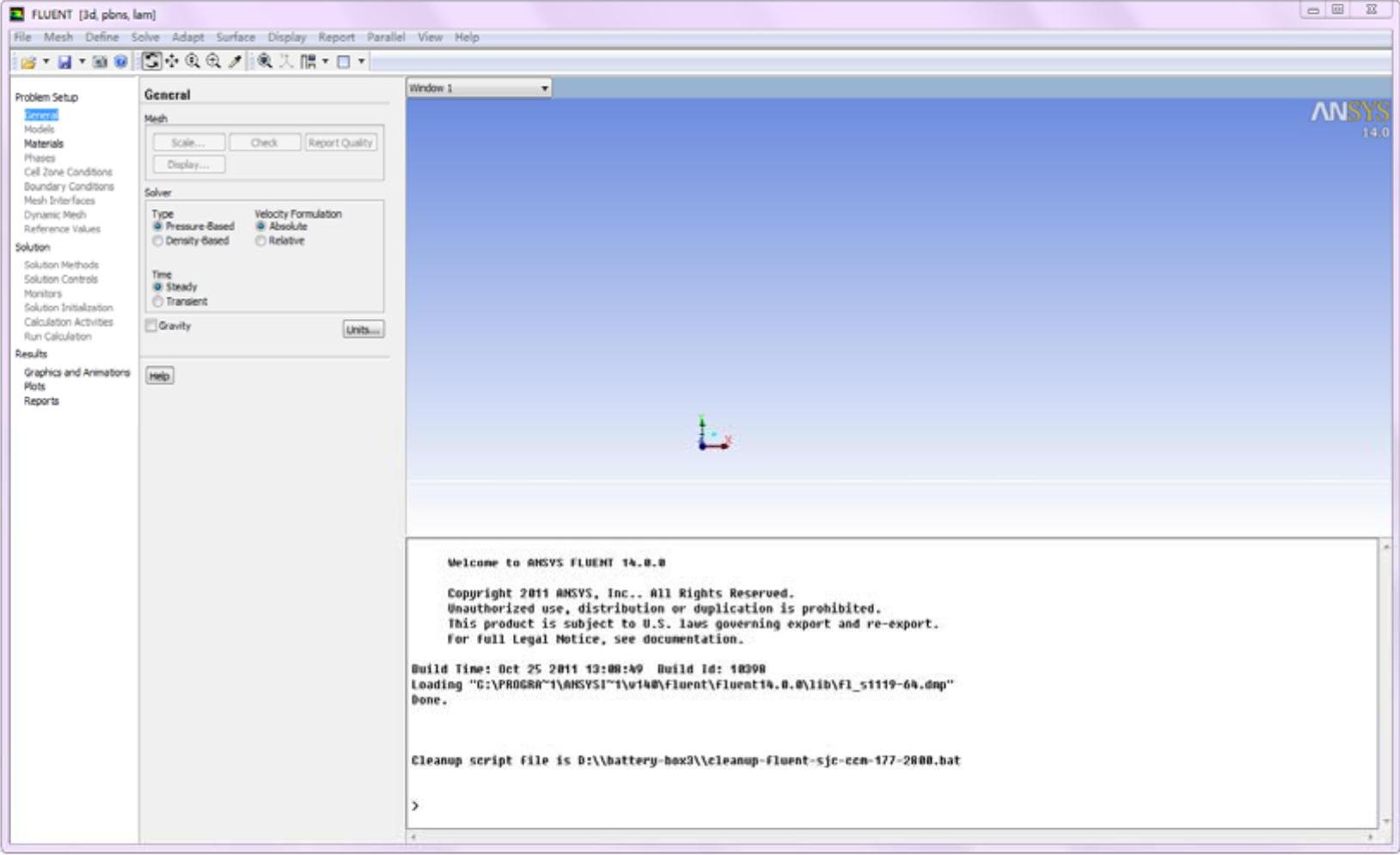Click the open/read file toolbar icon
Image resolution: width=1400 pixels, height=855 pixels.
point(28,62)
